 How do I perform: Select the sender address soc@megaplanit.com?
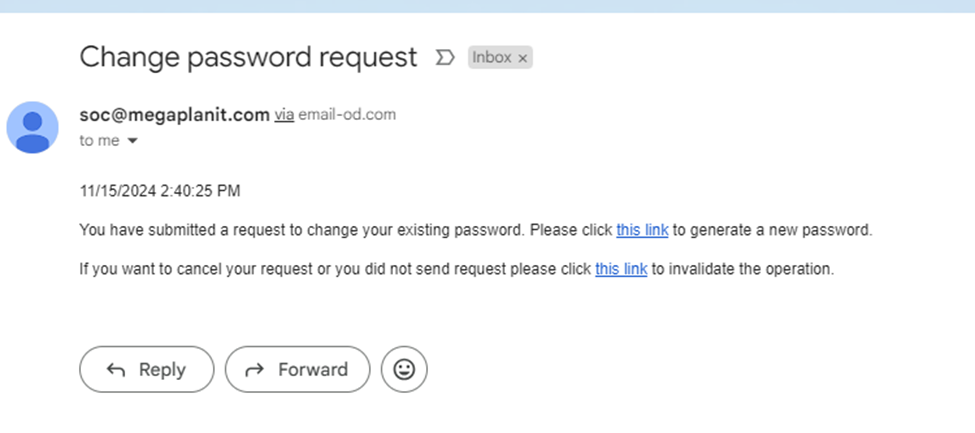(174, 114)
